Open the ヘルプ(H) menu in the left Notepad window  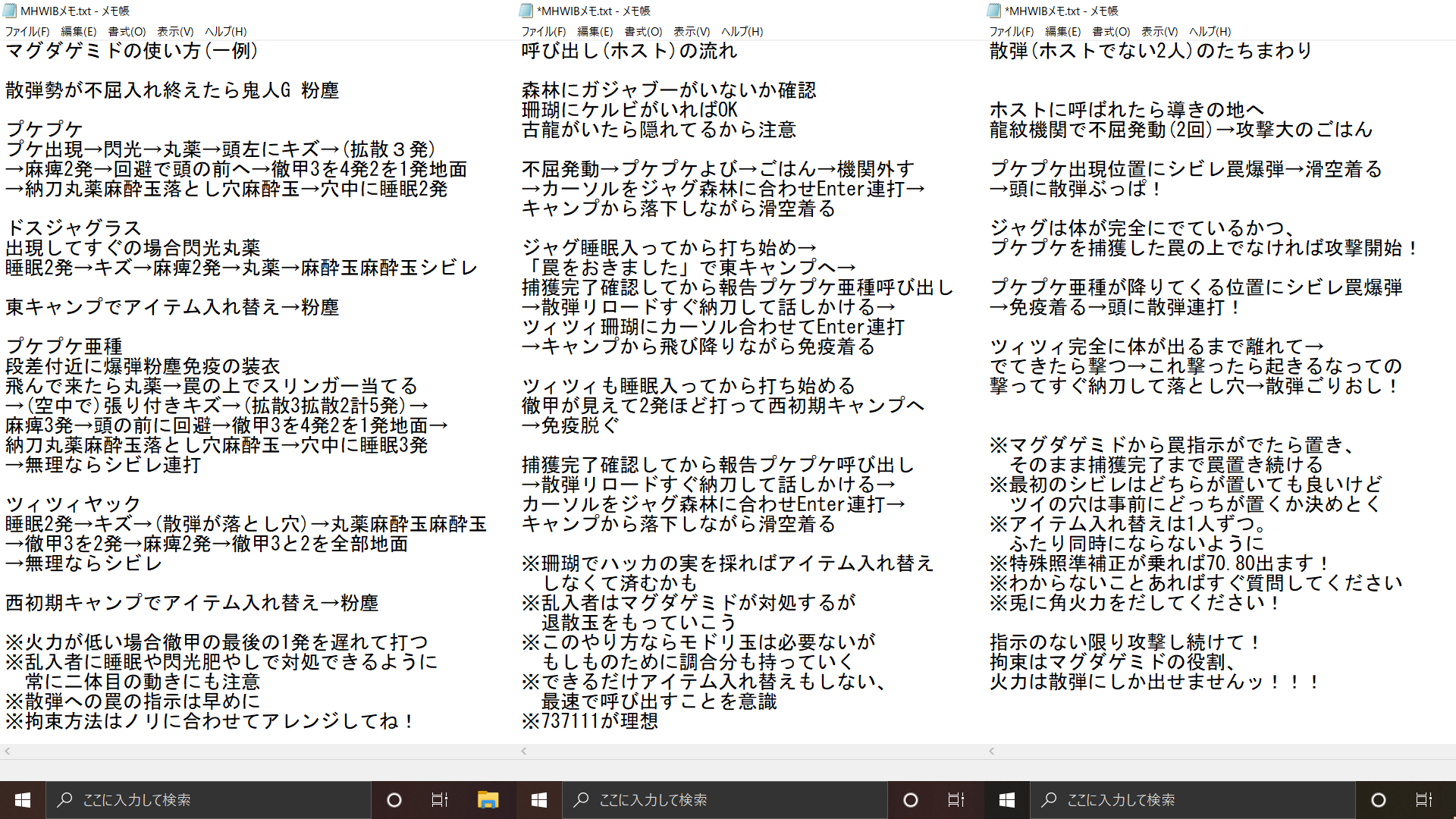point(225,32)
